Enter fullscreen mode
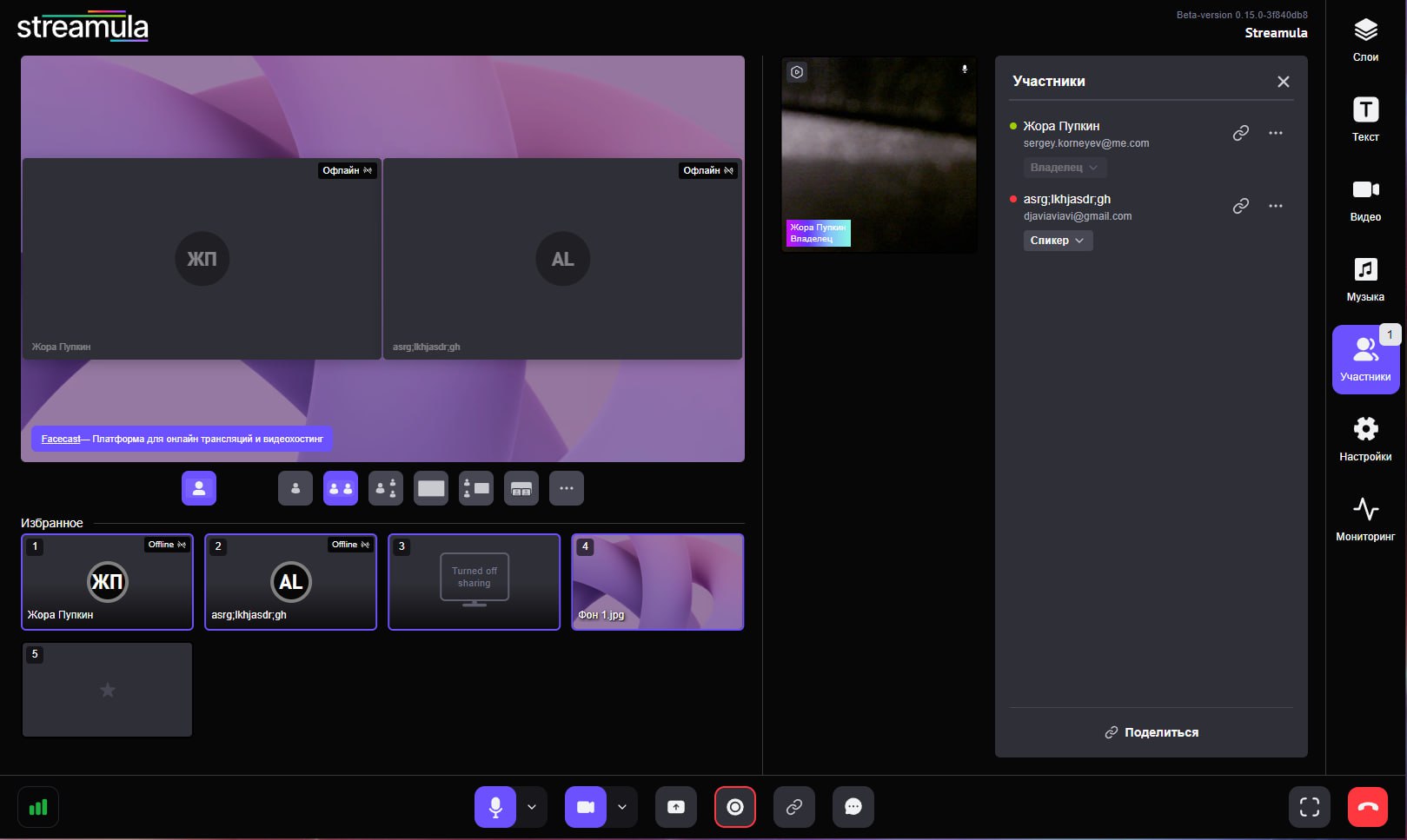The image size is (1407, 840). click(x=1309, y=807)
